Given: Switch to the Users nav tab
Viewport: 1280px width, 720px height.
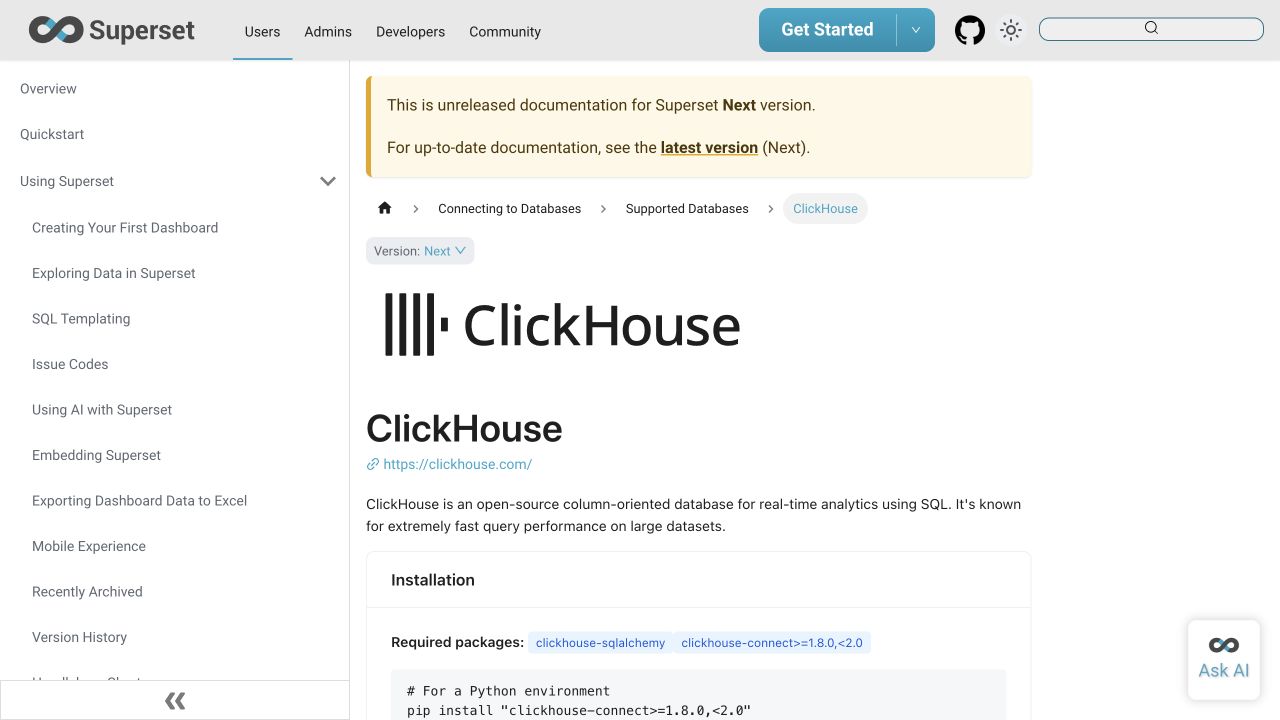Looking at the screenshot, I should (x=262, y=31).
